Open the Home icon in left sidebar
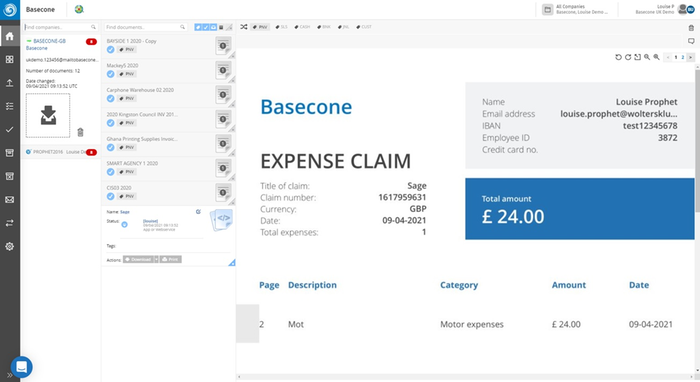Viewport: 700px width, 382px height. point(9,36)
